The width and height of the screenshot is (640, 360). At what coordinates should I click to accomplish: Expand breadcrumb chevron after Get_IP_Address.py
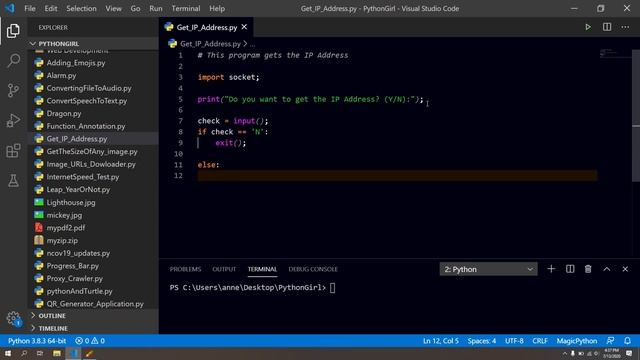click(245, 43)
